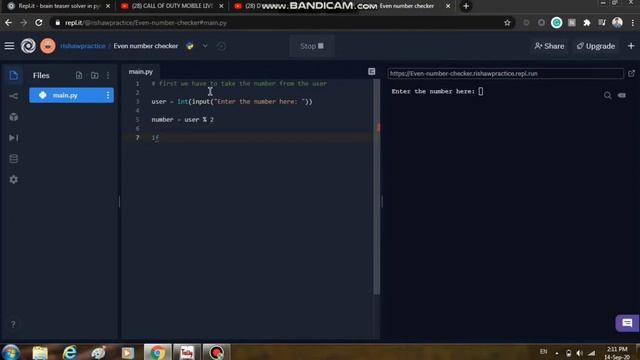
Task: Click the browser address bar URL
Action: 146,23
